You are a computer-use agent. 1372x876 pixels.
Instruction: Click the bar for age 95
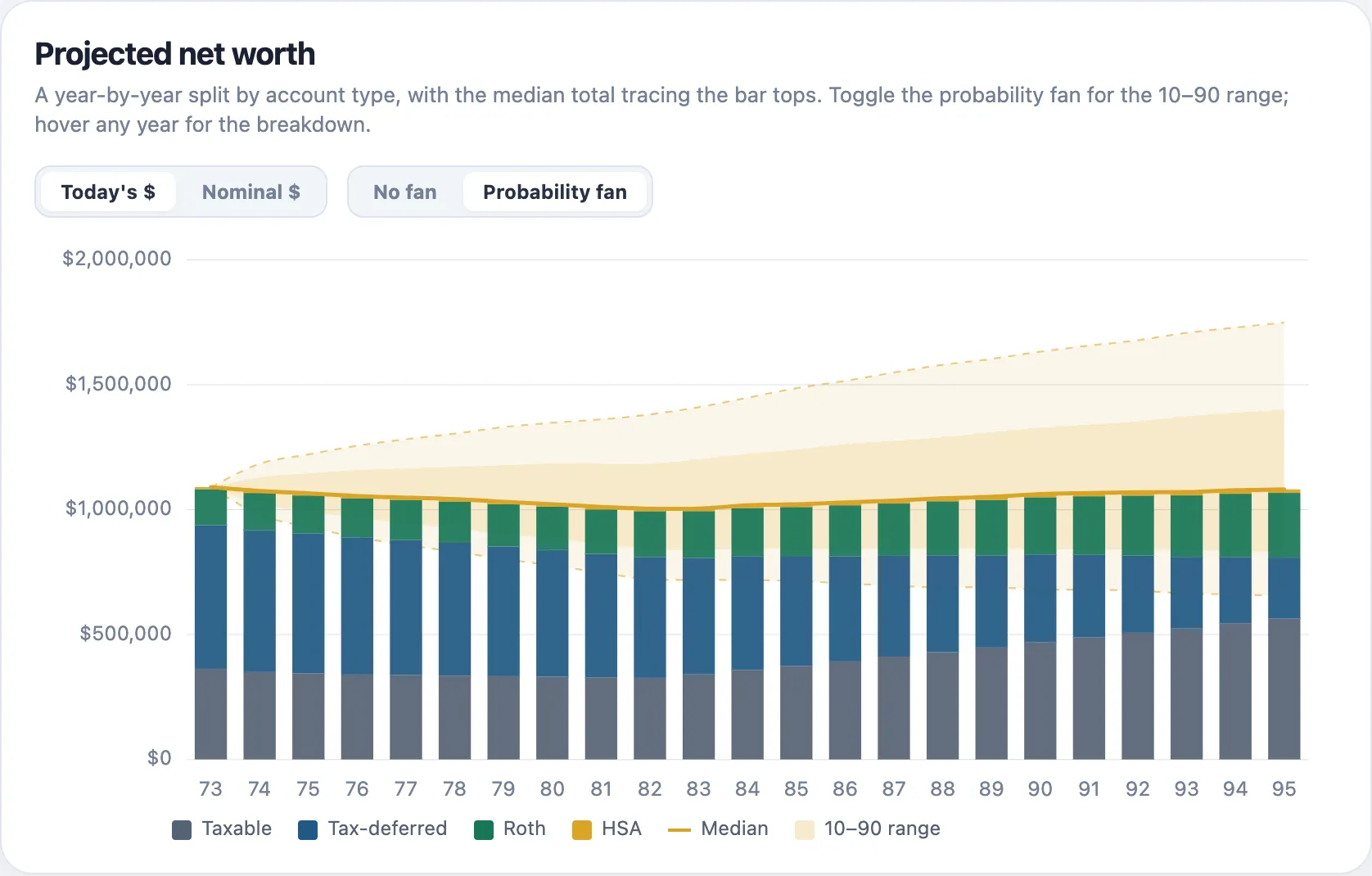coord(1284,625)
